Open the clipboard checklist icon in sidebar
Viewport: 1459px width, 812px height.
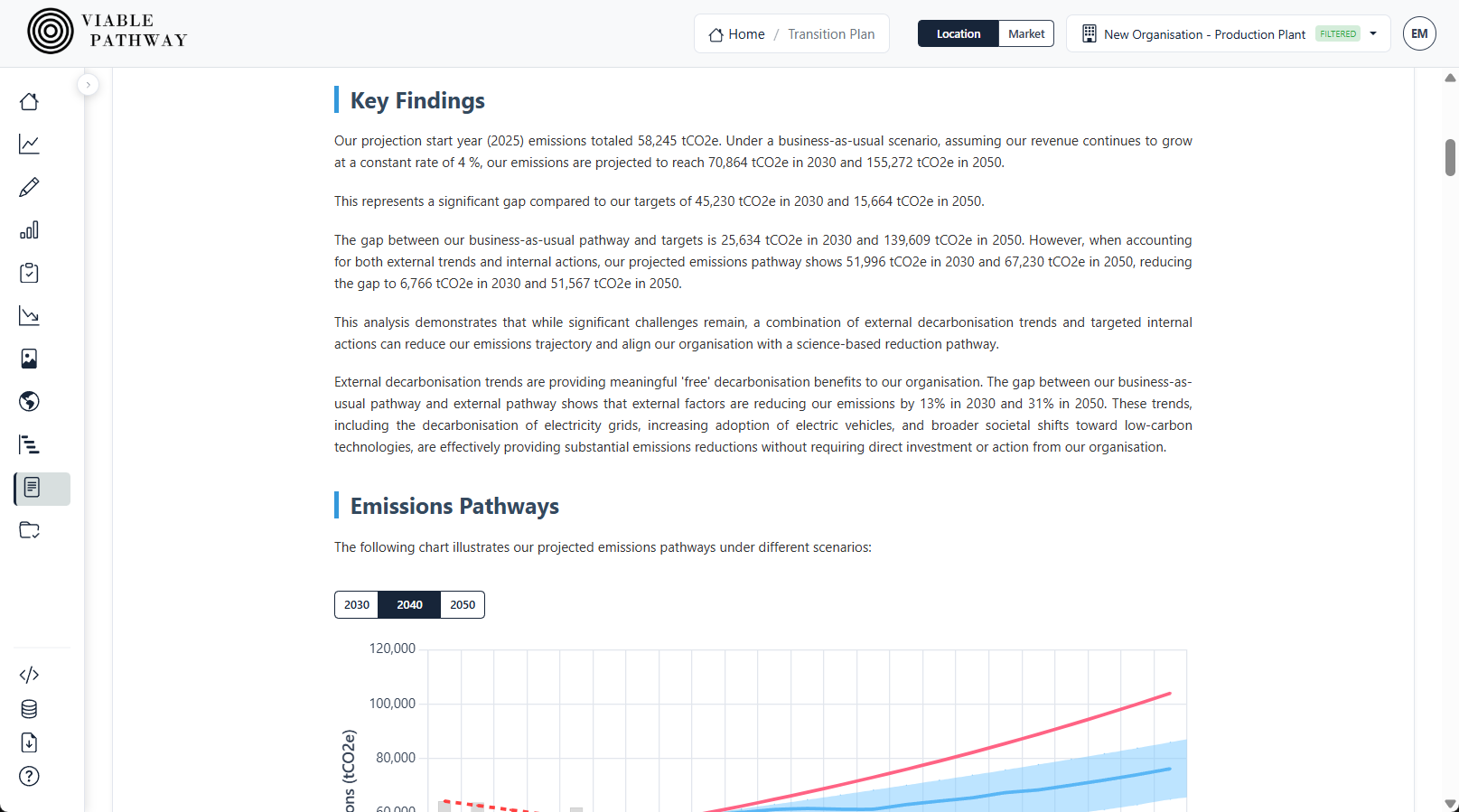29,273
